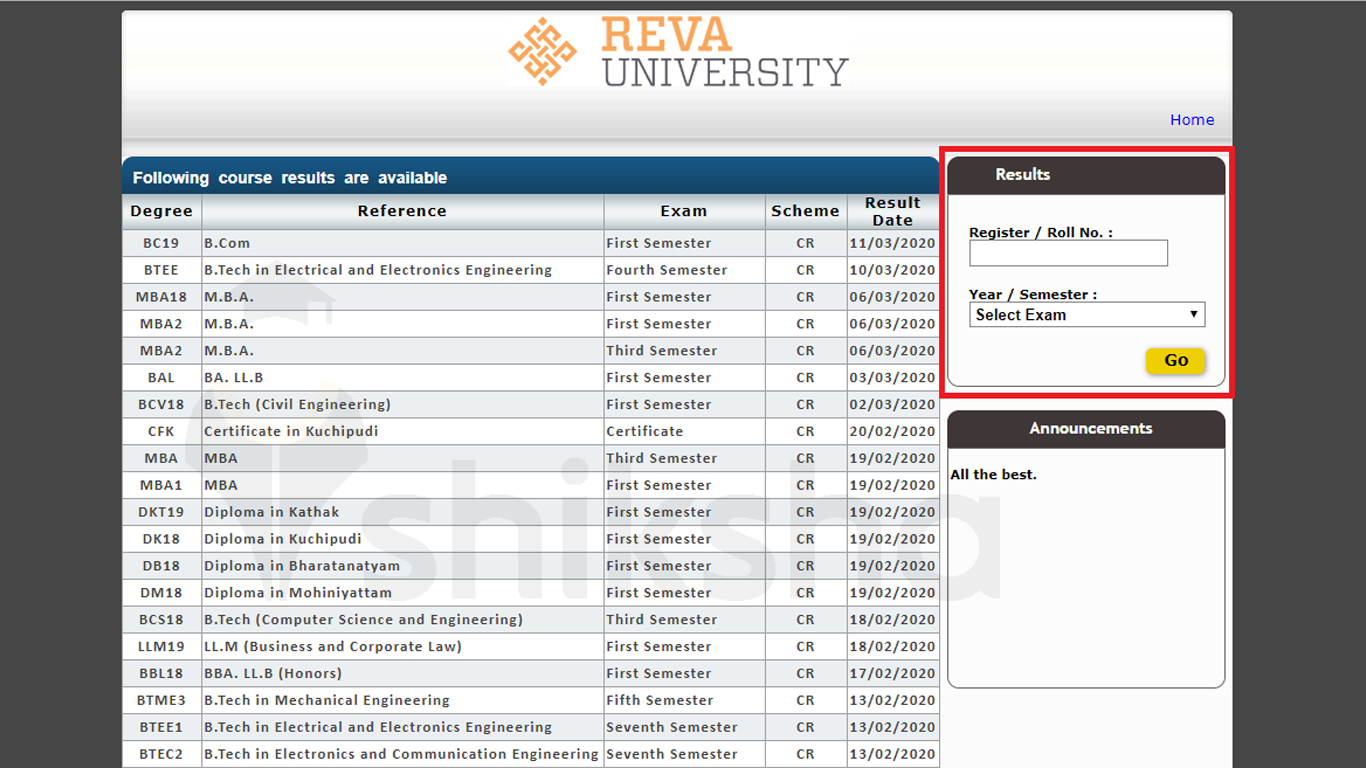Open the B.Tech Computer Science Third Semester result

click(400, 619)
